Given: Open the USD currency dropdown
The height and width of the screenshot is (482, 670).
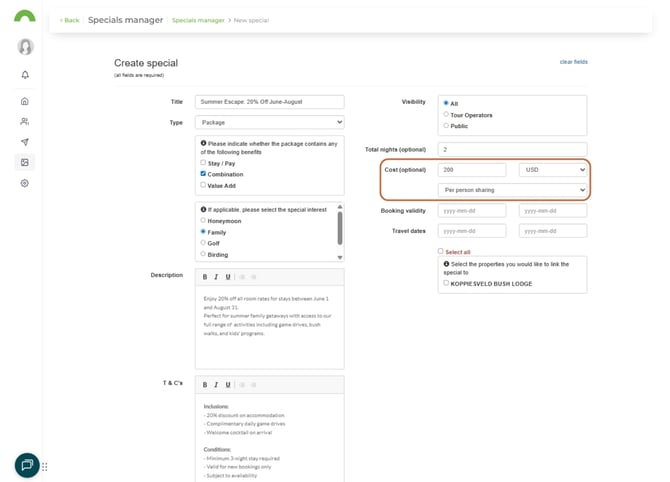Looking at the screenshot, I should tap(552, 170).
